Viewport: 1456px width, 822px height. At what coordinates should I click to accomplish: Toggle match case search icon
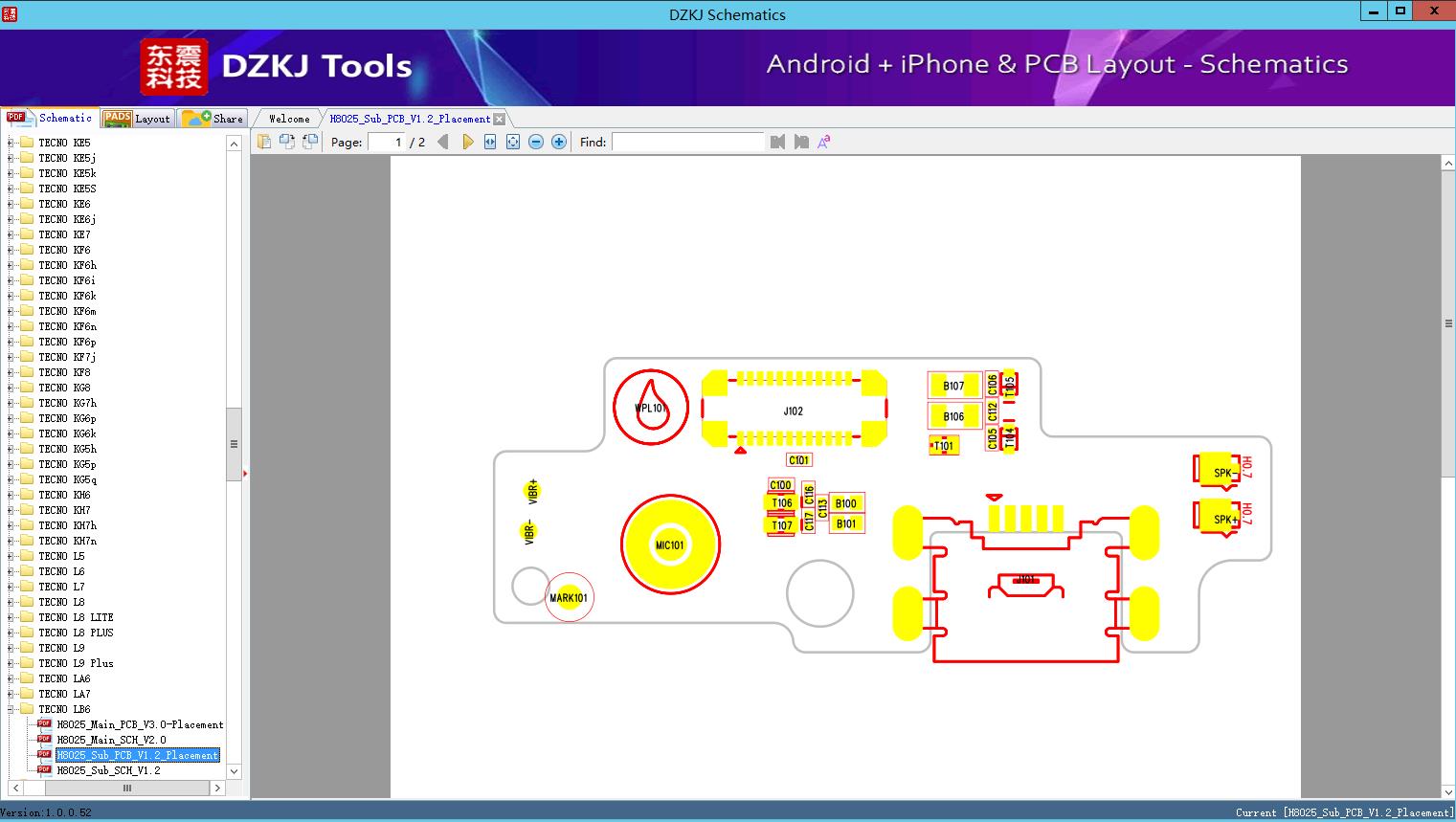coord(823,142)
